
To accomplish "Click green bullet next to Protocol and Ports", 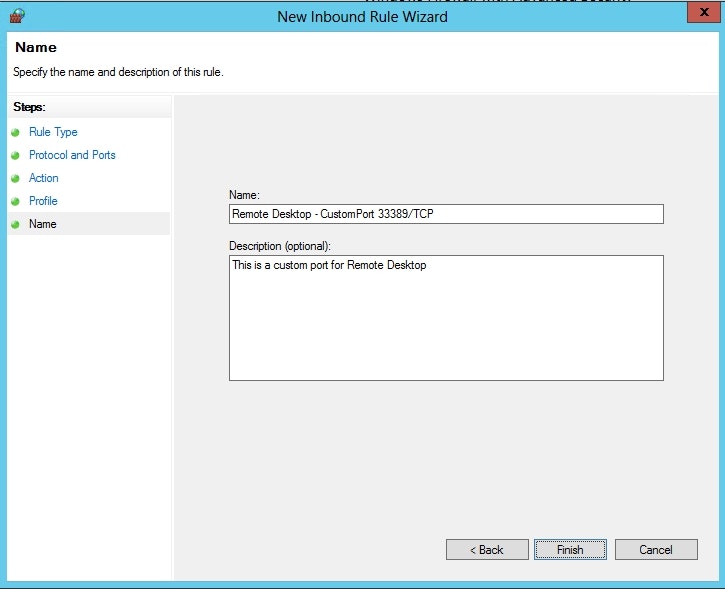I will pos(15,155).
